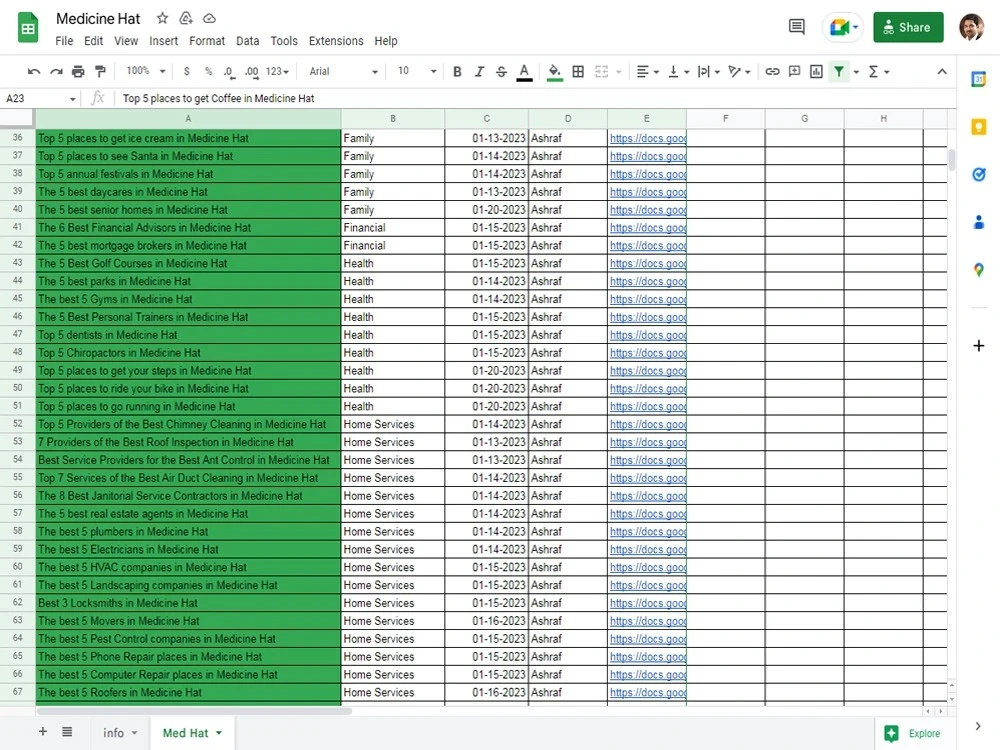Screen dimensions: 1000x750
Task: Open text rotation dropdown
Action: (x=739, y=71)
